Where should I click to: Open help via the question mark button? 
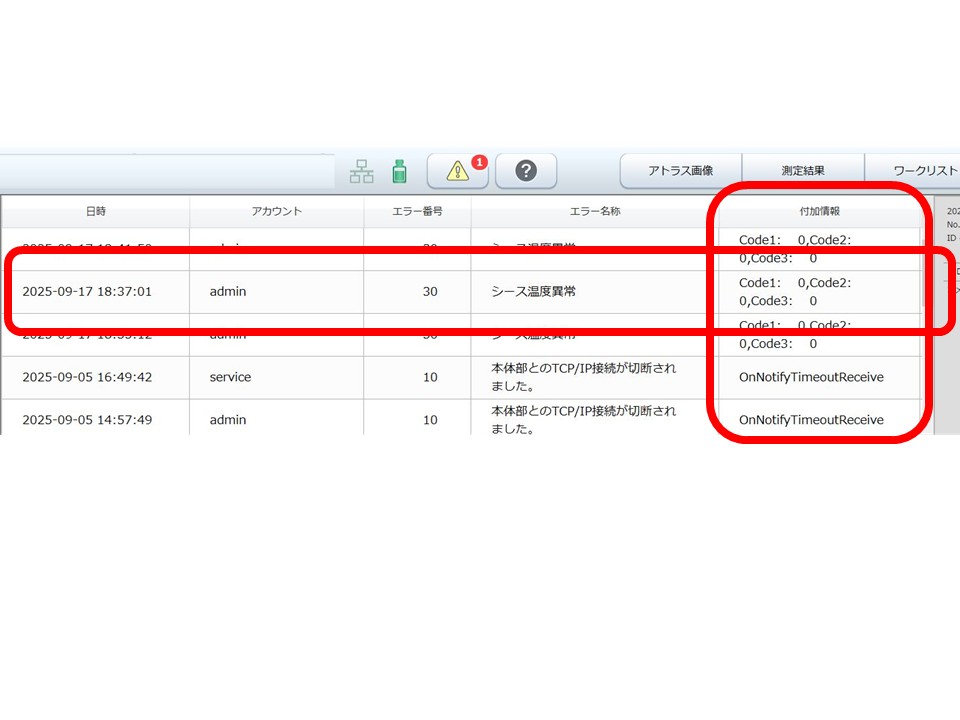pyautogui.click(x=526, y=172)
